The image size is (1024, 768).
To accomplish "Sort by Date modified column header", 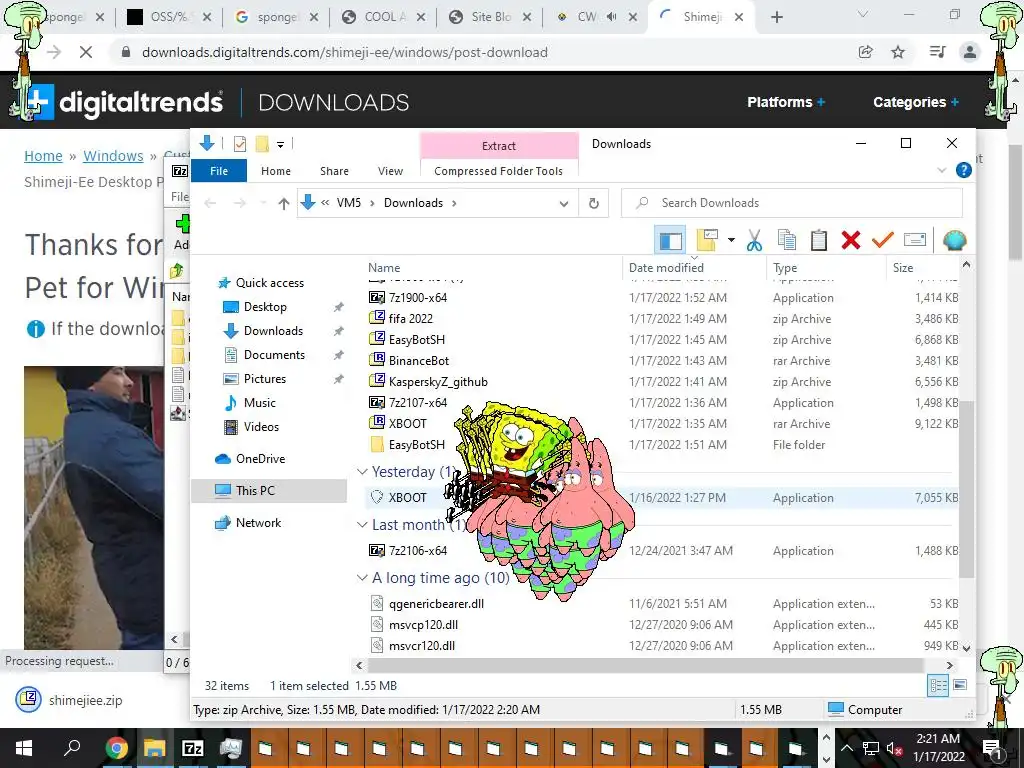I will [666, 268].
